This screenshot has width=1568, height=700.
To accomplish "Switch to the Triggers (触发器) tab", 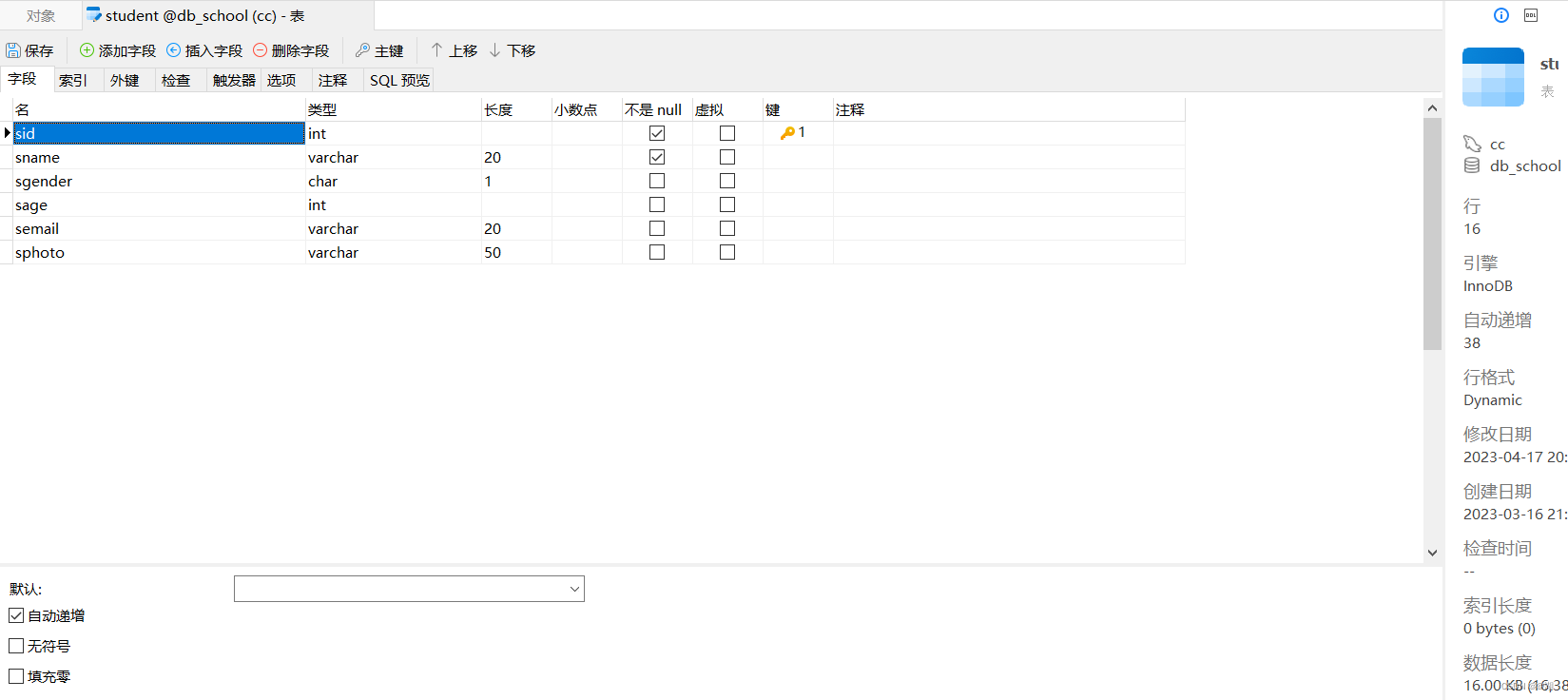I will (234, 80).
